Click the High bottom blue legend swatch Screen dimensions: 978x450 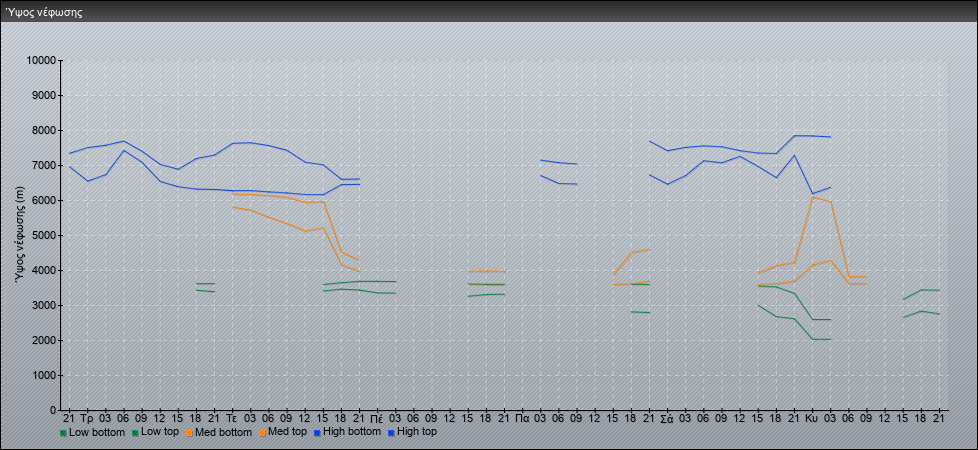[x=315, y=432]
